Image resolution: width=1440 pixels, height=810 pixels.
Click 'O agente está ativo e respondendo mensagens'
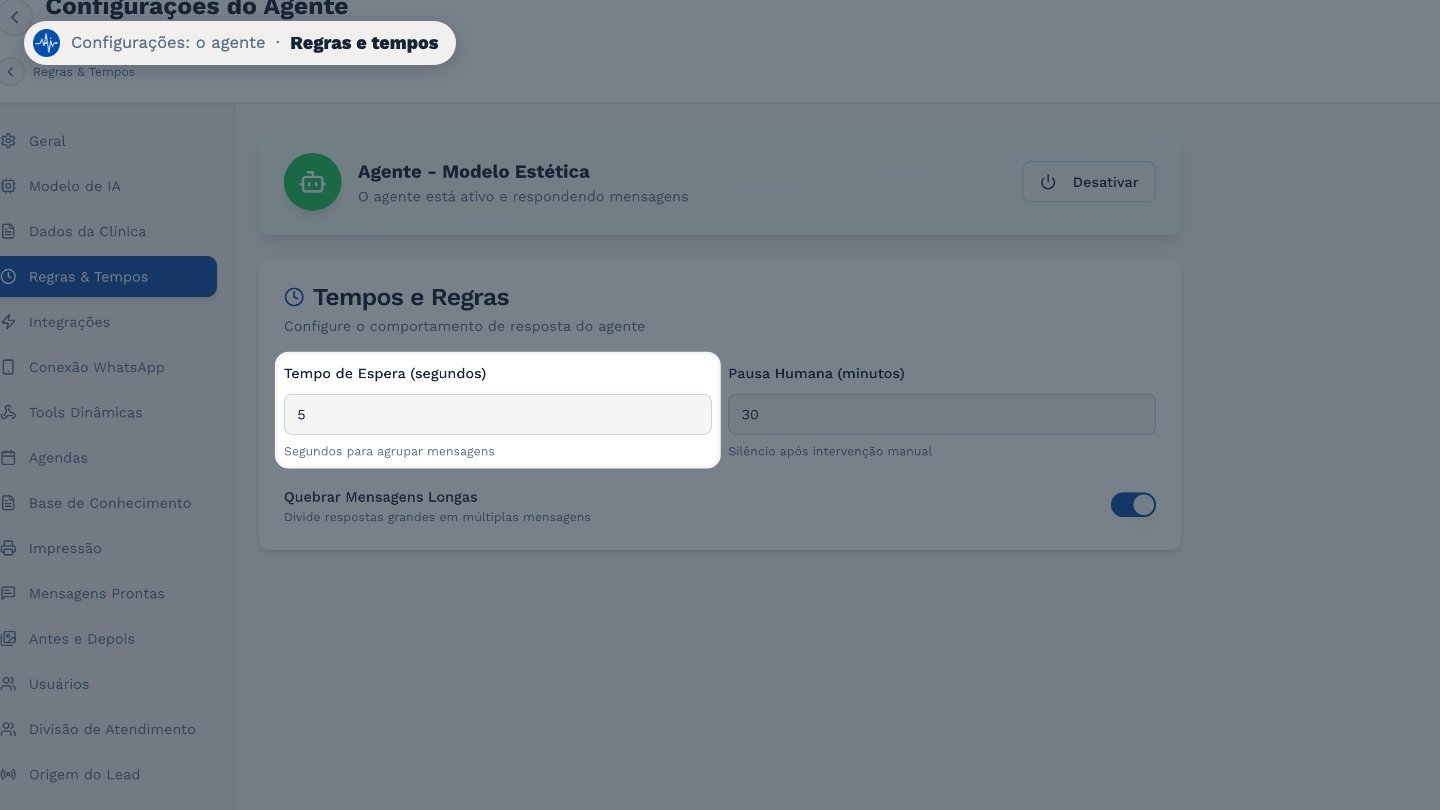(523, 197)
